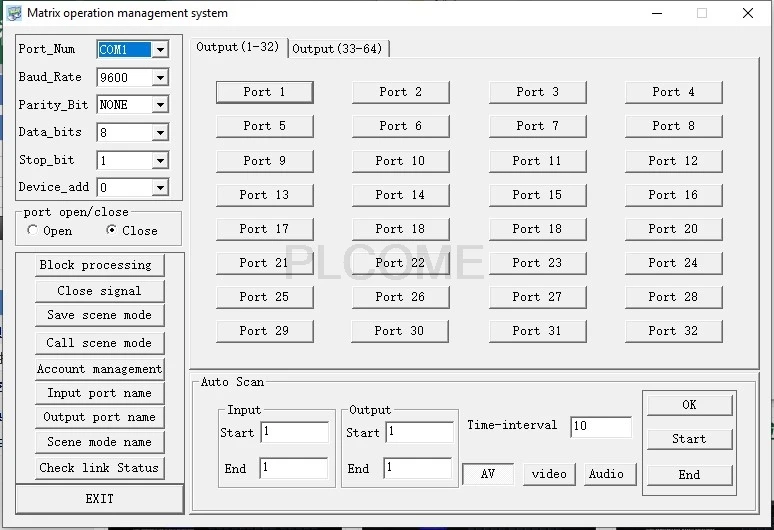Click the Port 21 button
The height and width of the screenshot is (530, 774).
(265, 264)
